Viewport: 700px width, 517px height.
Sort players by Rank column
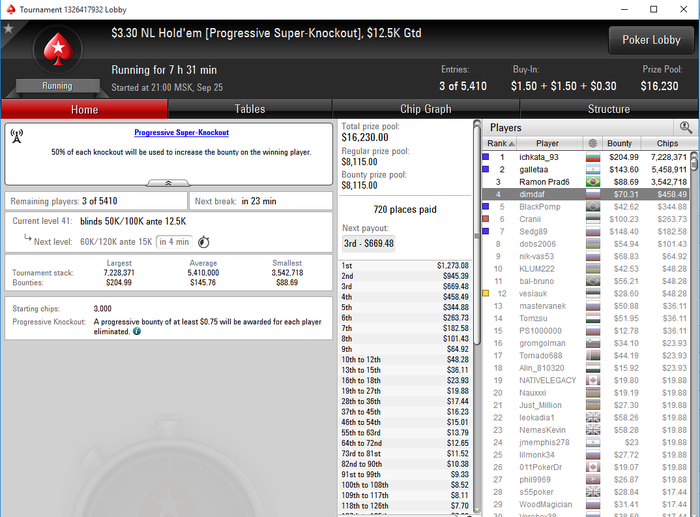[x=500, y=143]
